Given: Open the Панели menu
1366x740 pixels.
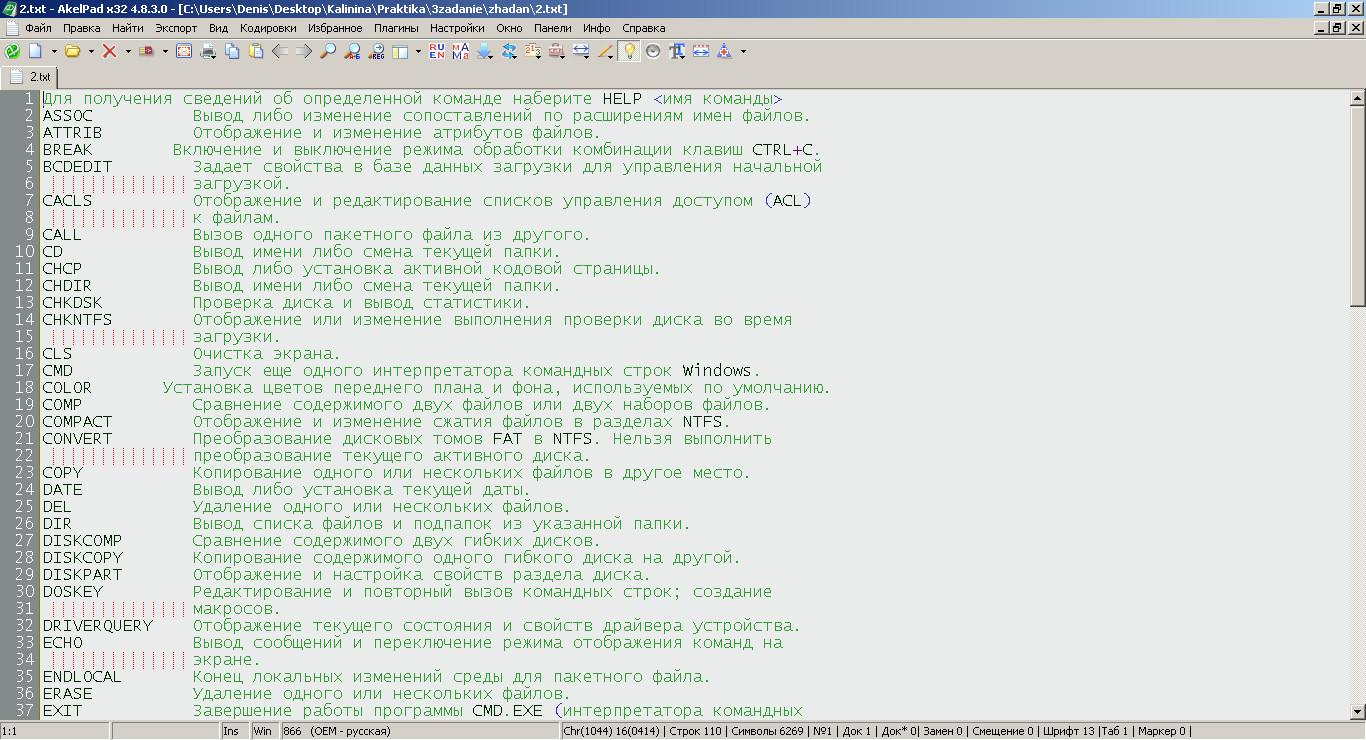Looking at the screenshot, I should click(x=553, y=28).
